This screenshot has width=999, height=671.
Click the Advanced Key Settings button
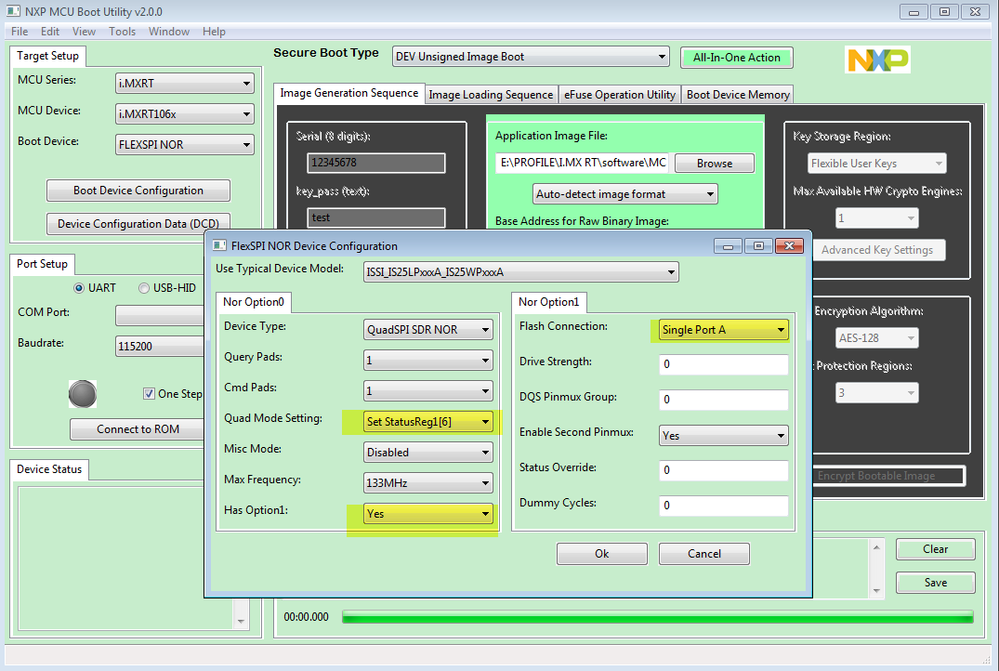(877, 250)
